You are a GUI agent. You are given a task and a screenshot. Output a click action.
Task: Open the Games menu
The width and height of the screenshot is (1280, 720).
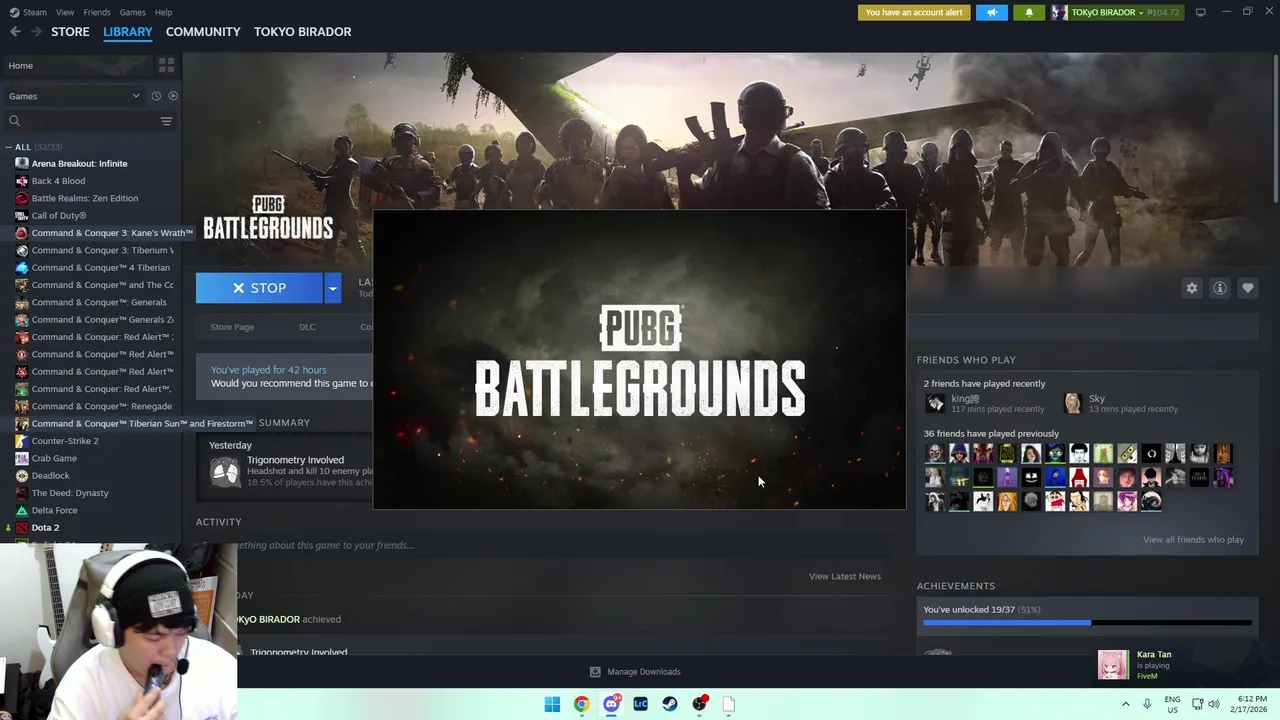tap(132, 12)
